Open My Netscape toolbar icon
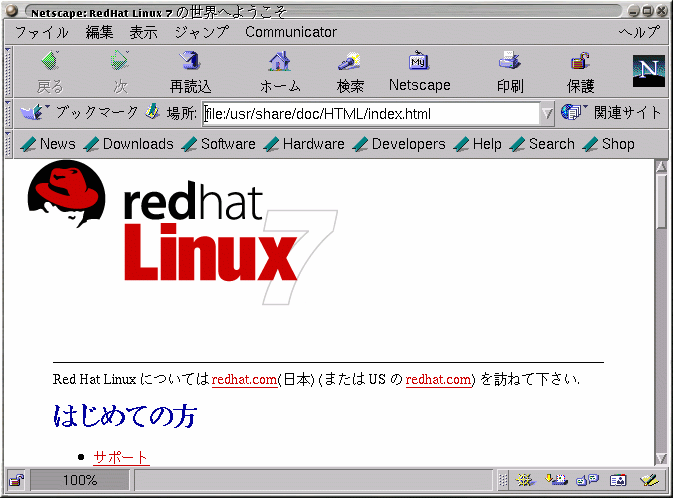 pyautogui.click(x=419, y=61)
